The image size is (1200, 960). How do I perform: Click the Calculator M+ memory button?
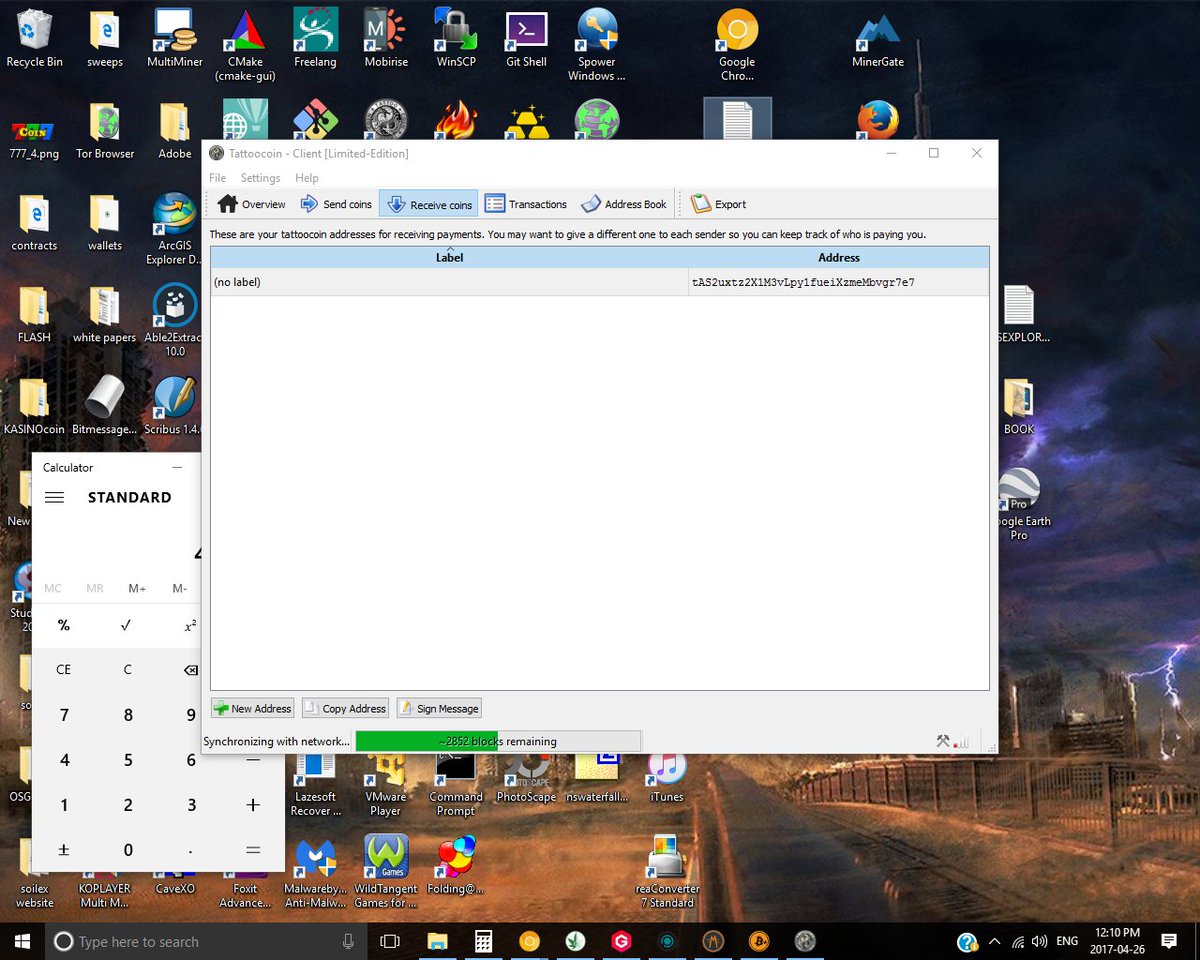137,588
